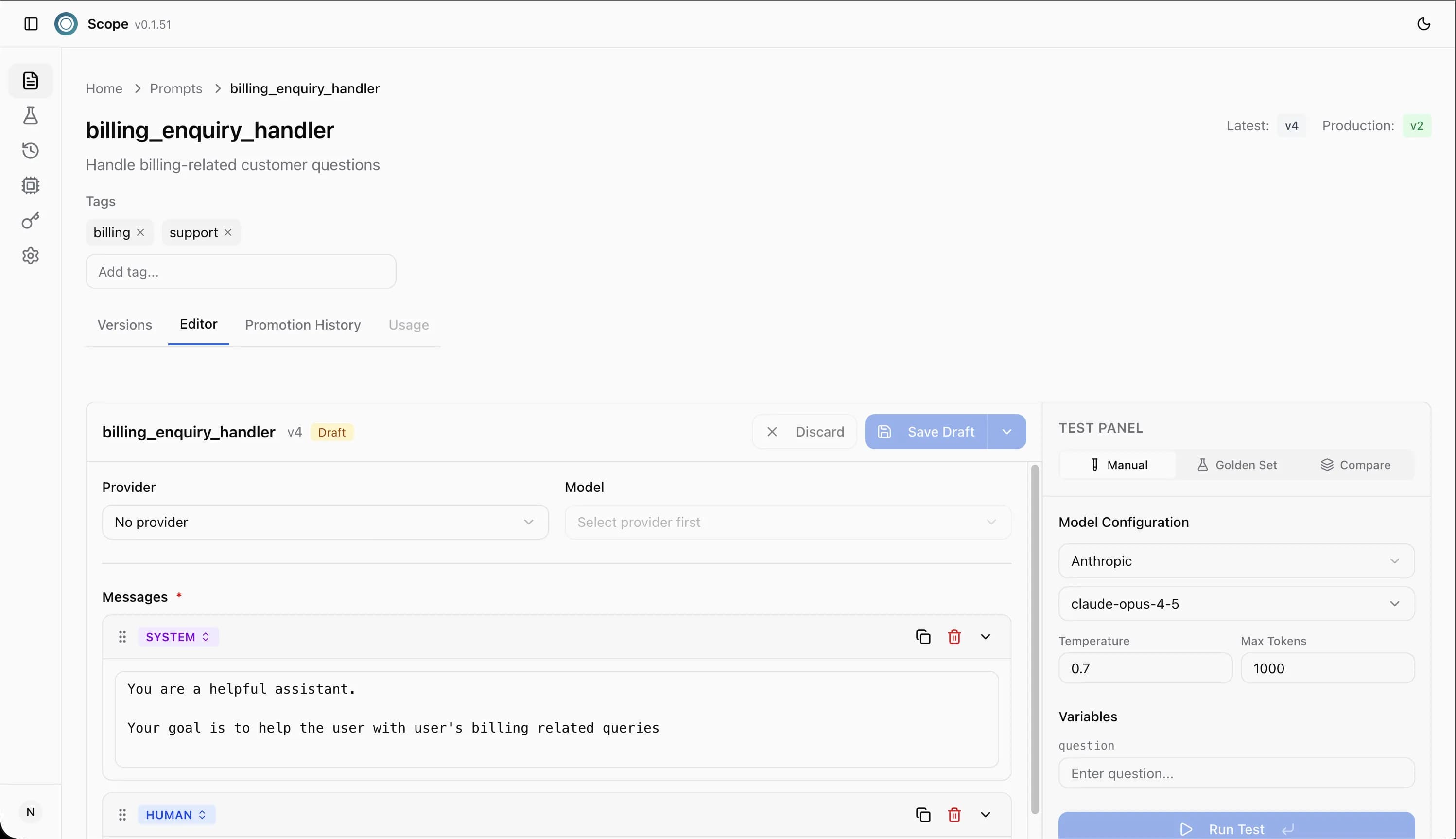Viewport: 1456px width, 839px height.
Task: Click the Scope app name
Action: (108, 24)
